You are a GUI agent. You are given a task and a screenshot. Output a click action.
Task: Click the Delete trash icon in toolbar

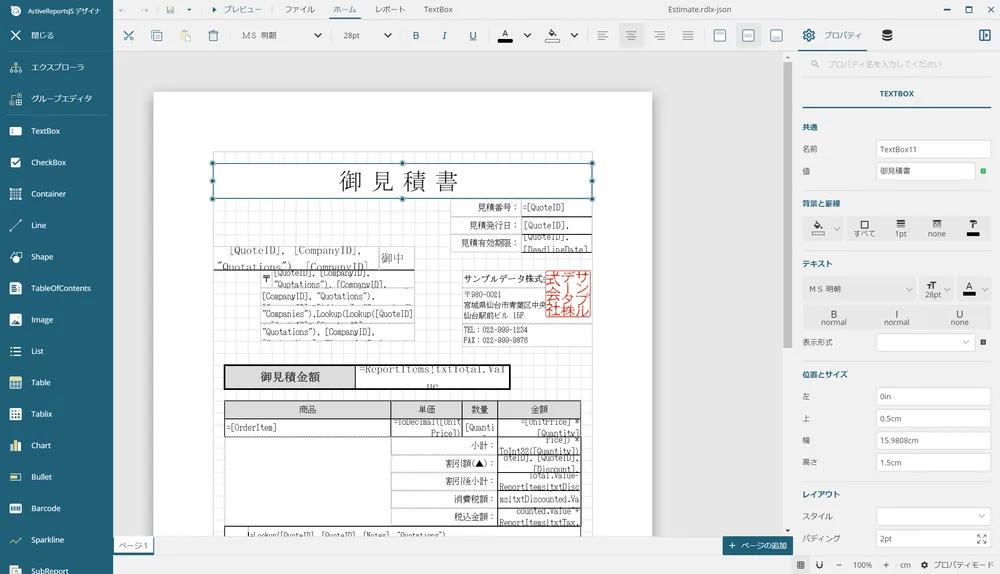tap(213, 36)
